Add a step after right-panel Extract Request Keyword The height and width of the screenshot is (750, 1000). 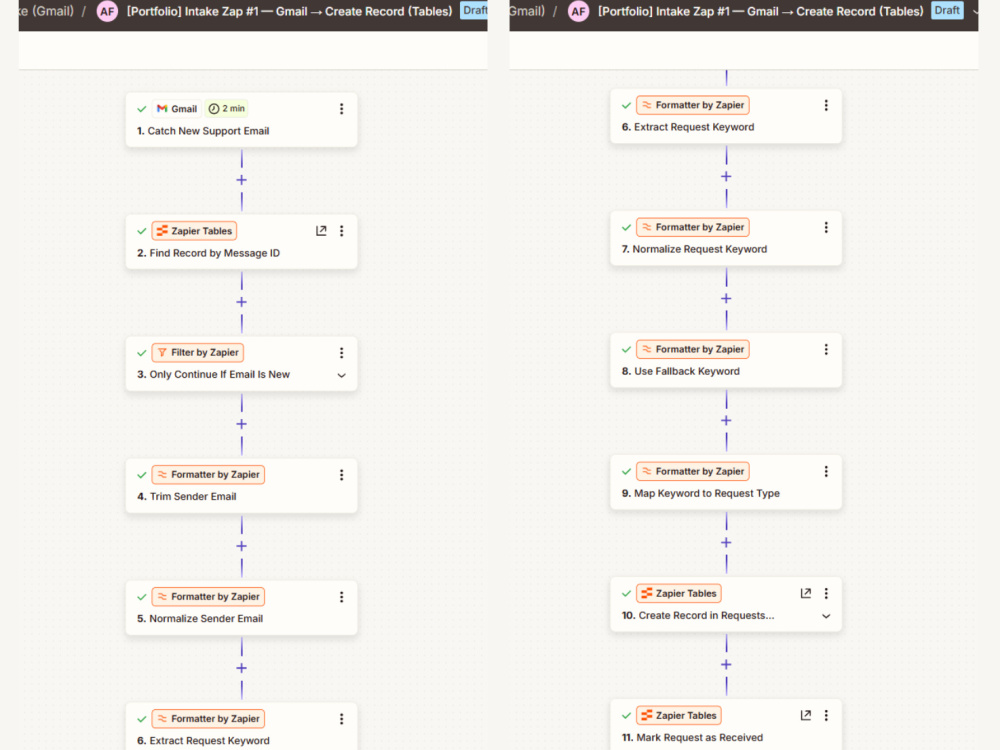point(726,176)
